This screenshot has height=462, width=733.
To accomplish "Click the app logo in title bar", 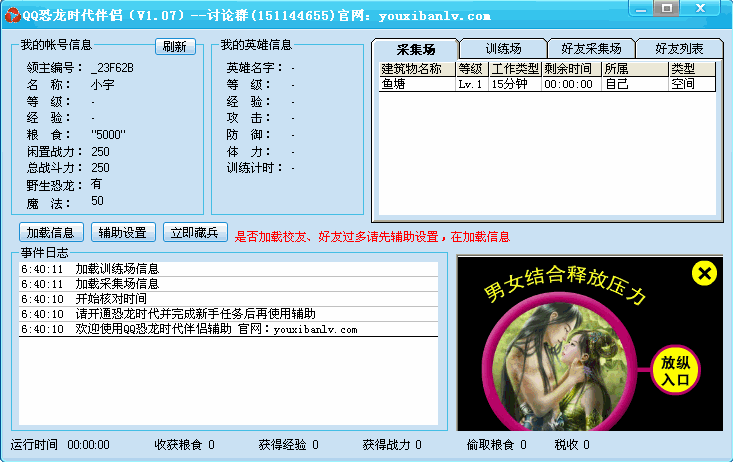I will pyautogui.click(x=13, y=15).
